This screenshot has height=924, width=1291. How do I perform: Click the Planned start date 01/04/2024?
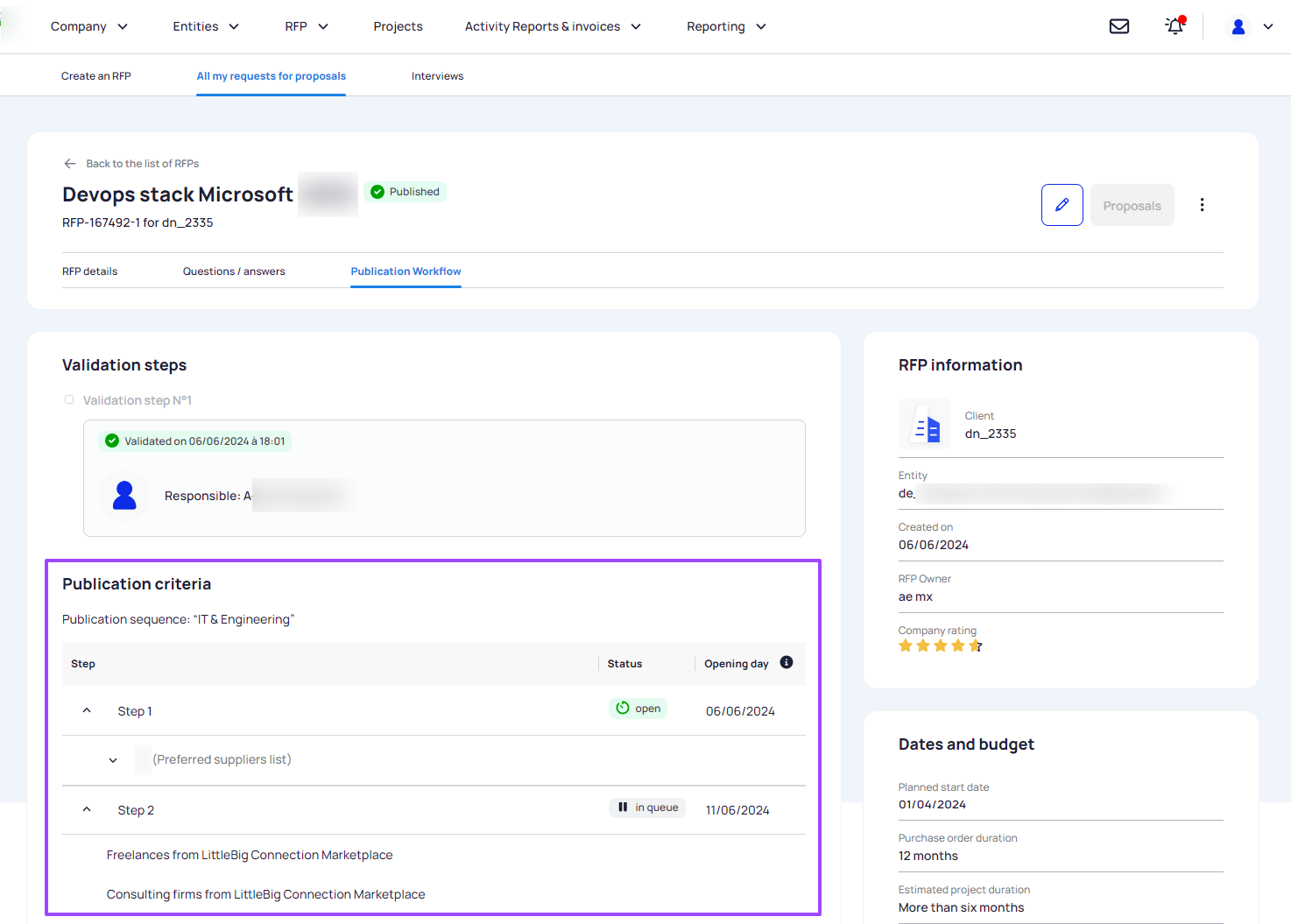932,804
